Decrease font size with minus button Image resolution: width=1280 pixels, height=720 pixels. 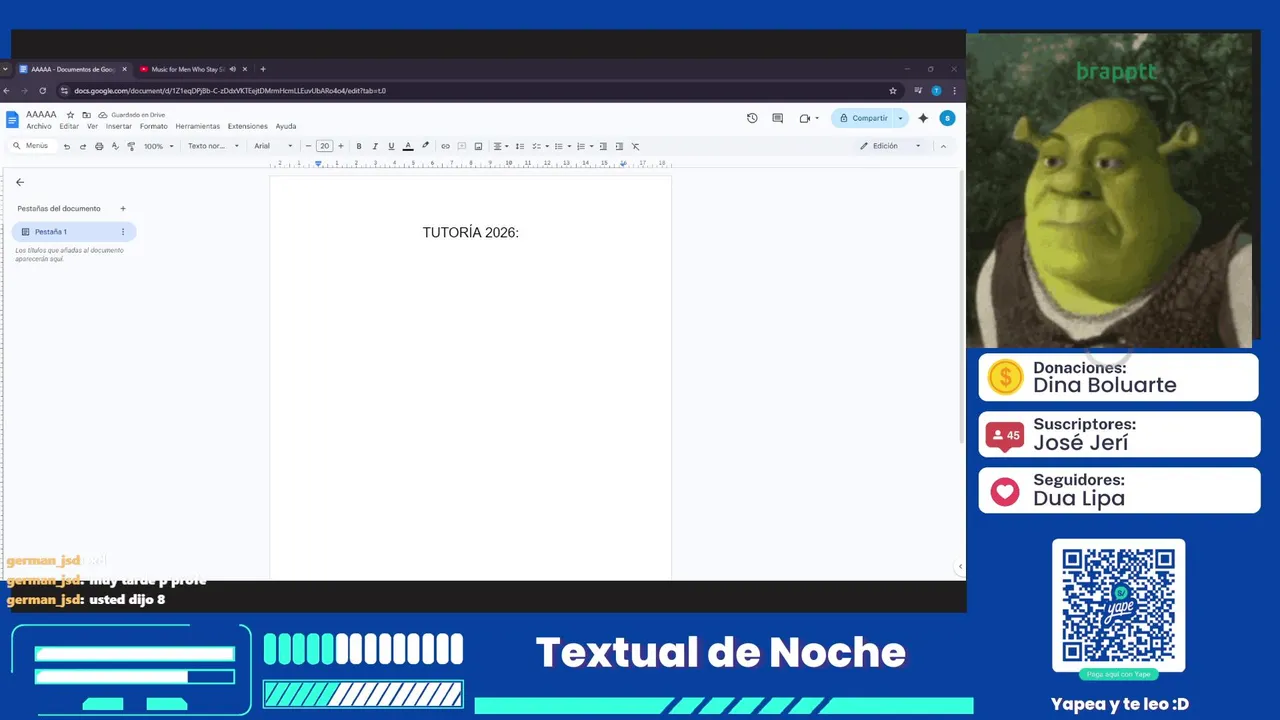(309, 146)
